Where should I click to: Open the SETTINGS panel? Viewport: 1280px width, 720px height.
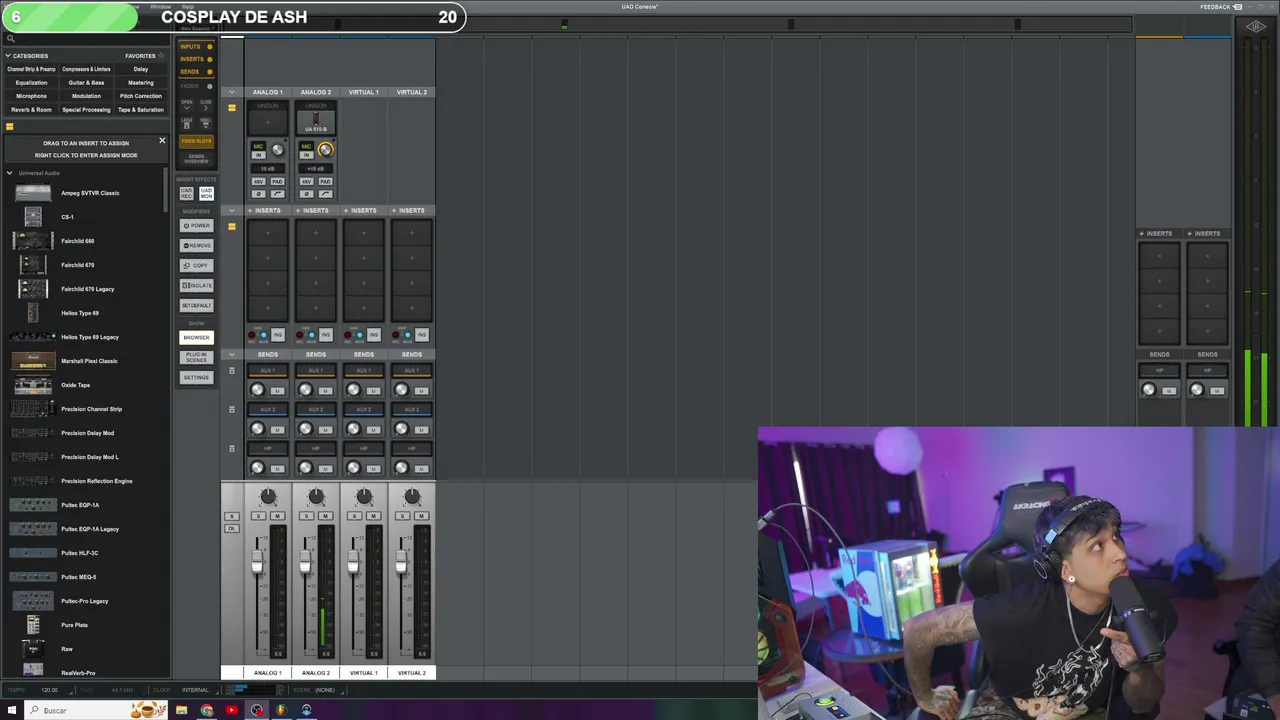pyautogui.click(x=196, y=377)
